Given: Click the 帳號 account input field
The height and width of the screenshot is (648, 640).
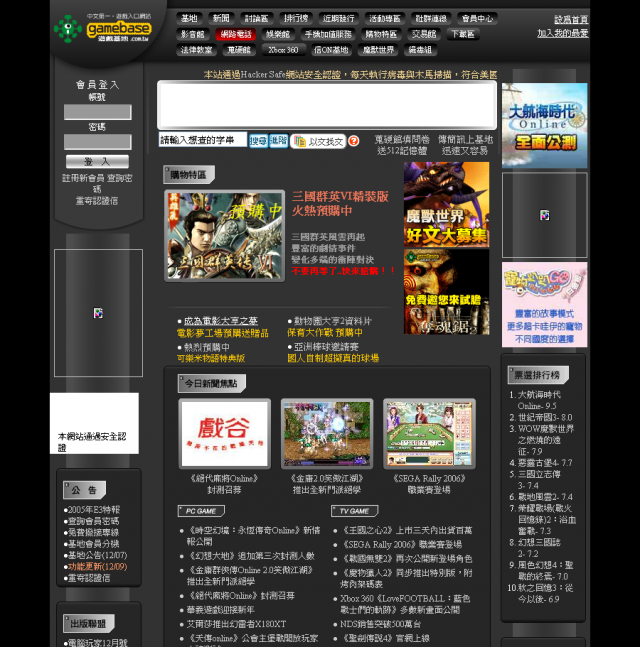Looking at the screenshot, I should 98,112.
